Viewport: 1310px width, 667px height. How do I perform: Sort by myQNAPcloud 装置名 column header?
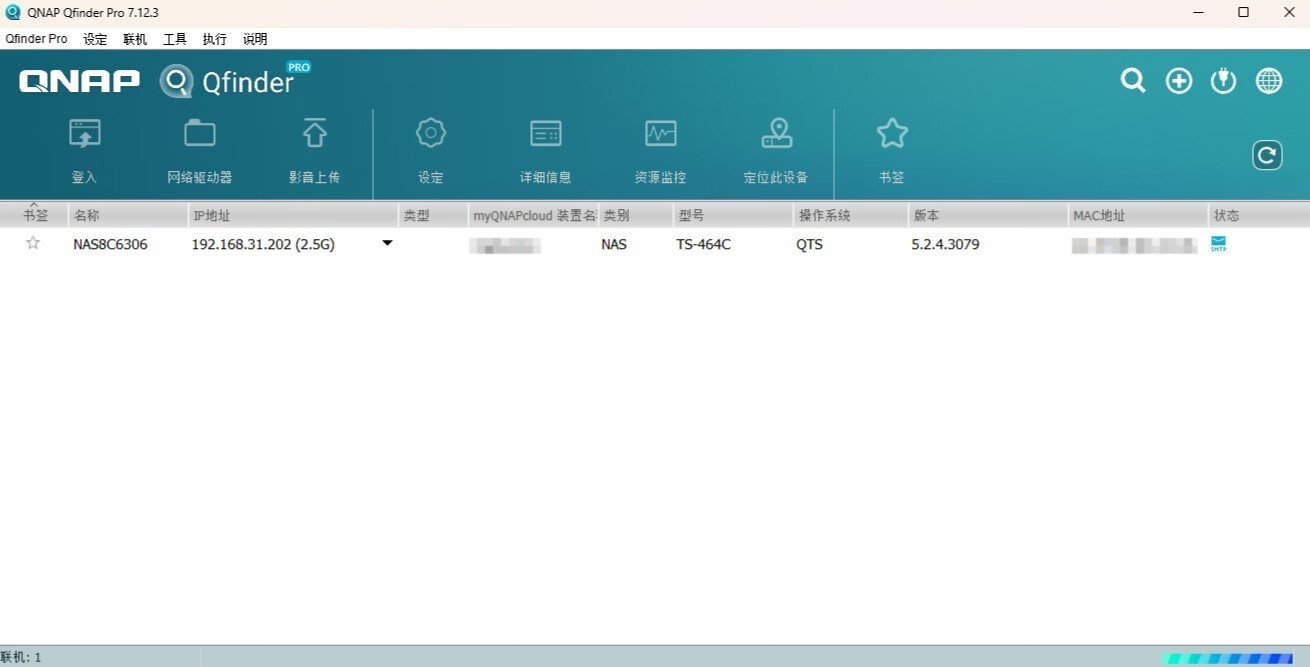click(533, 215)
